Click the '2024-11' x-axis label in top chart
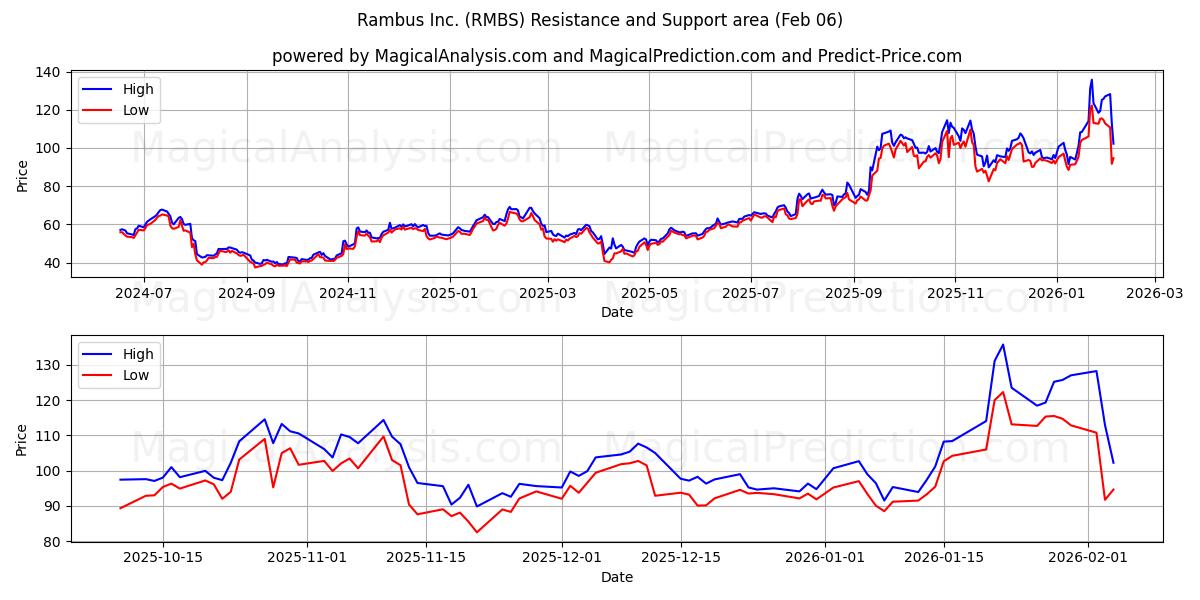The height and width of the screenshot is (600, 1200). 347,293
